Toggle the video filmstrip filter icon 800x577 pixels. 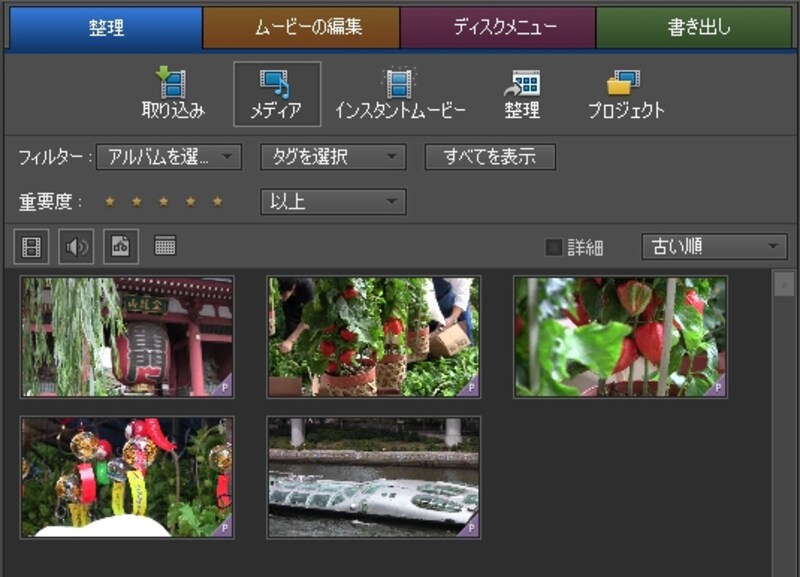pyautogui.click(x=31, y=245)
